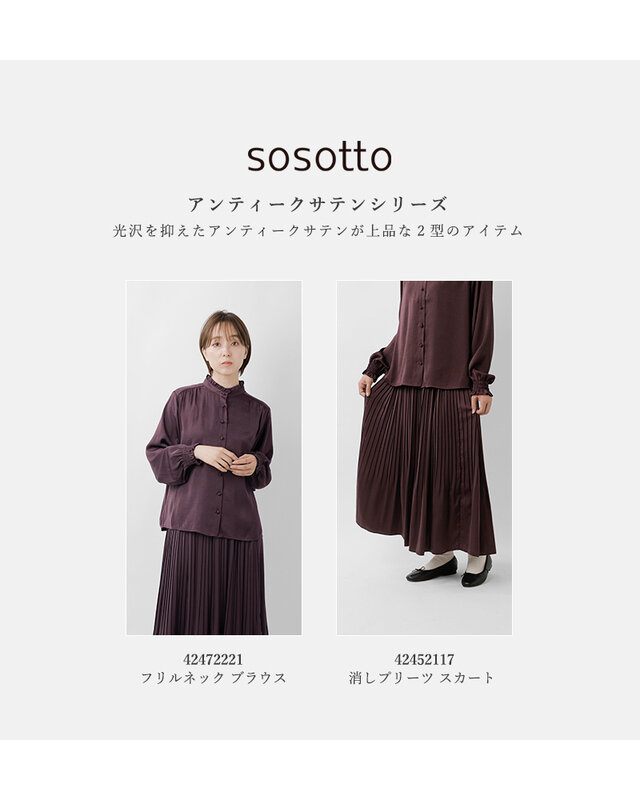Image resolution: width=640 pixels, height=800 pixels.
Task: Select the アンティークサテンシリーズ heading
Action: (x=318, y=205)
